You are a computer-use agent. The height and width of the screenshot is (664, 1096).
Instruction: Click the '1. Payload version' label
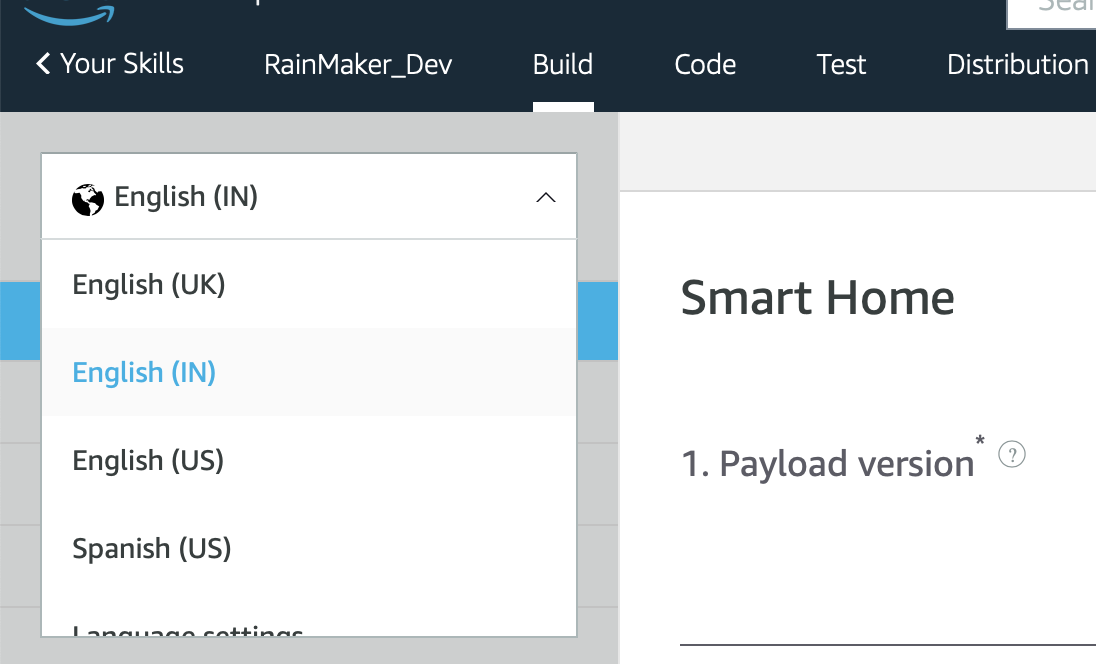(828, 463)
